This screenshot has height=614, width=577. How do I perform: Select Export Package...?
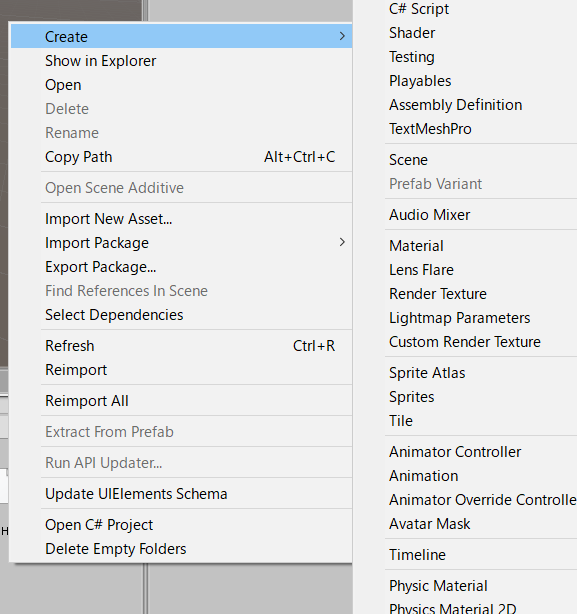pos(181,267)
